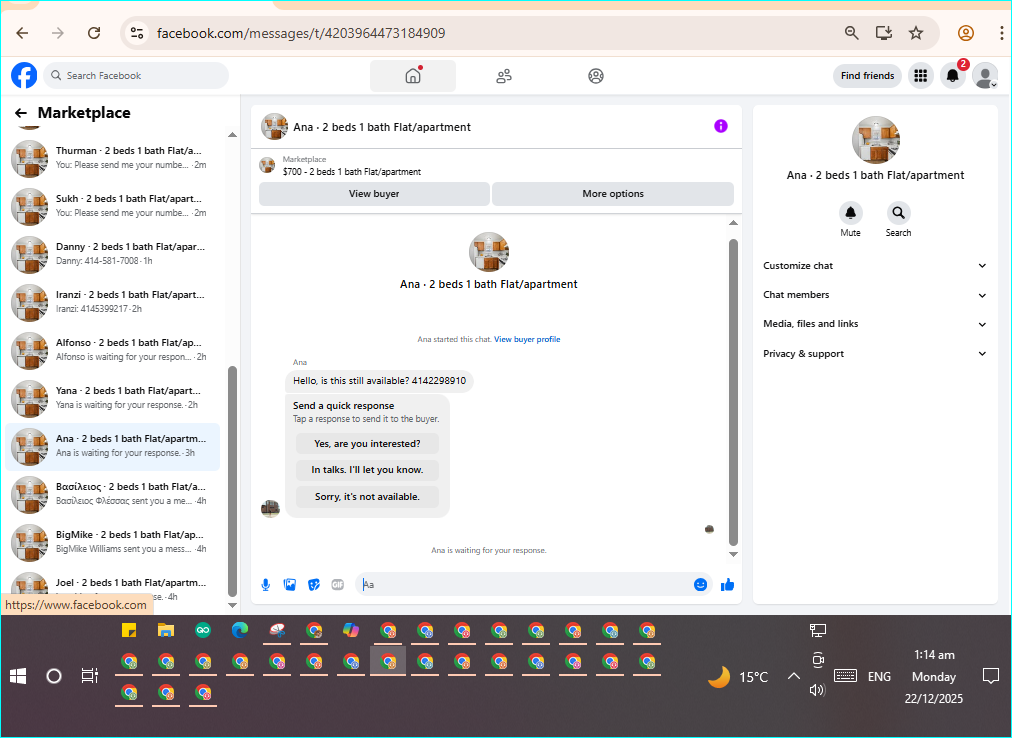This screenshot has height=738, width=1012.
Task: Click Ana's large profile thumbnail in right panel
Action: 875,140
